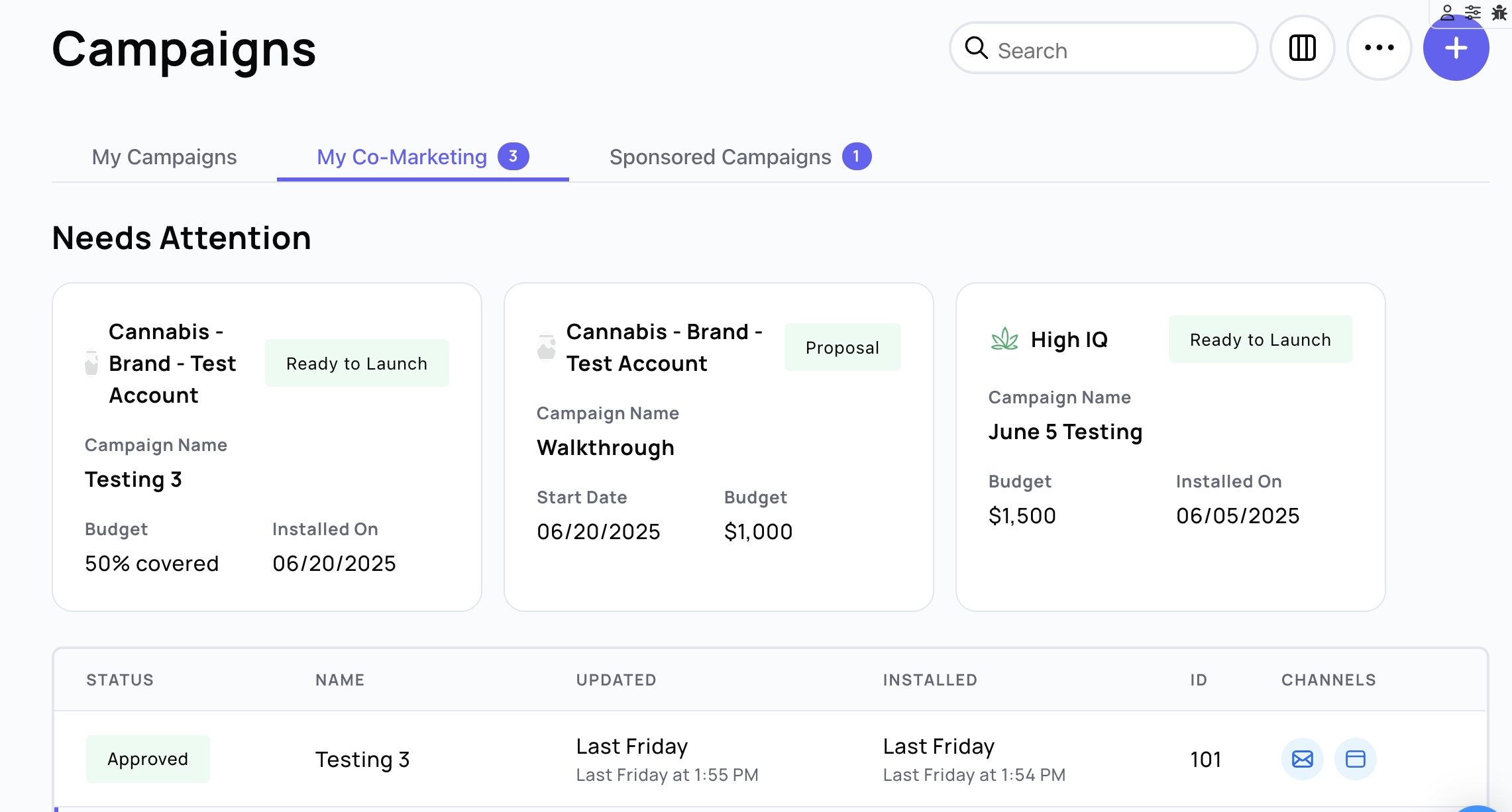Open the June 5 Testing campaign name
Image resolution: width=1512 pixels, height=812 pixels.
tap(1065, 431)
